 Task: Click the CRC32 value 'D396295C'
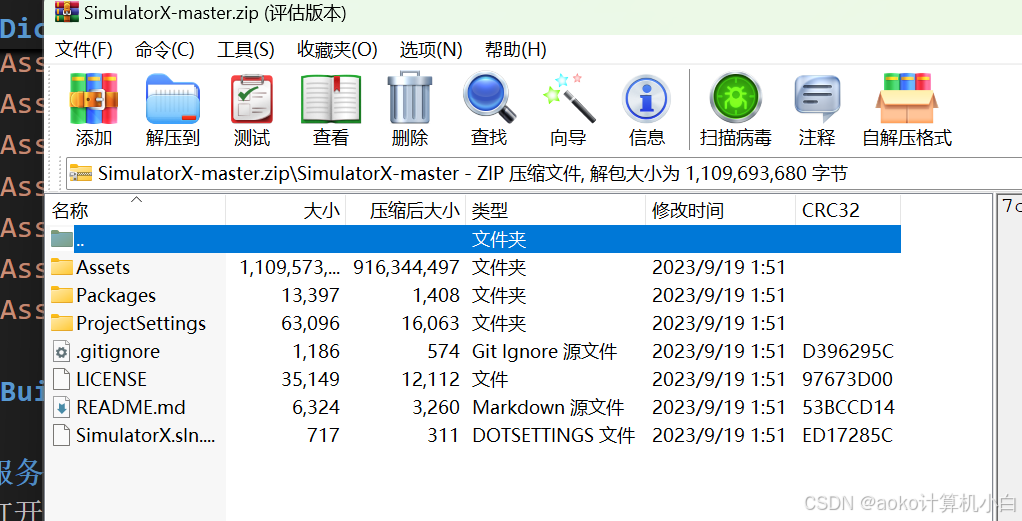click(848, 351)
